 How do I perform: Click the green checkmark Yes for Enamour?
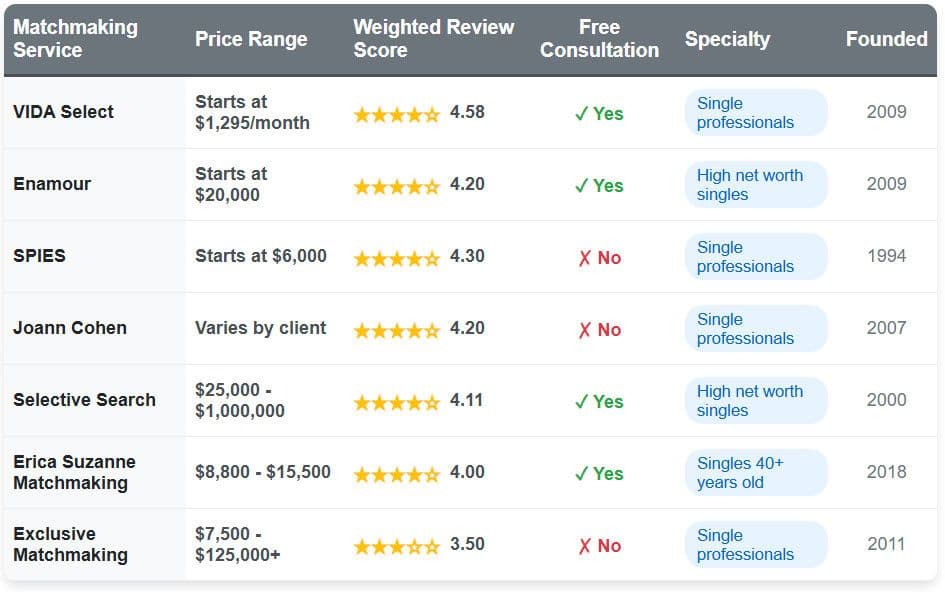point(599,186)
